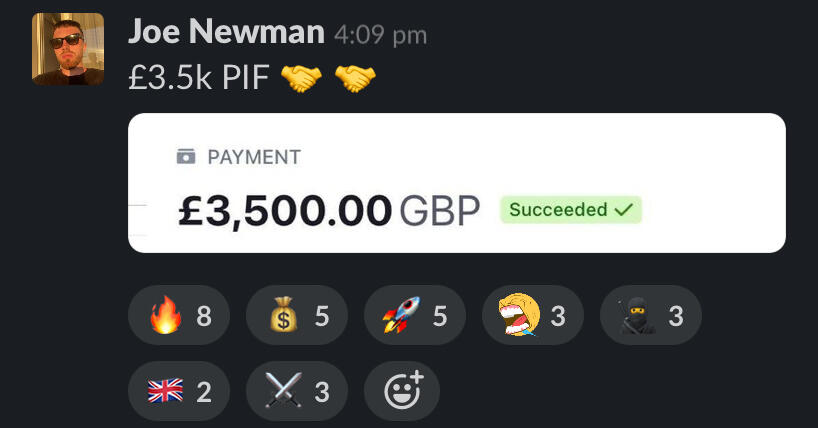Click the checkmark inside Succeeded badge

coord(623,210)
